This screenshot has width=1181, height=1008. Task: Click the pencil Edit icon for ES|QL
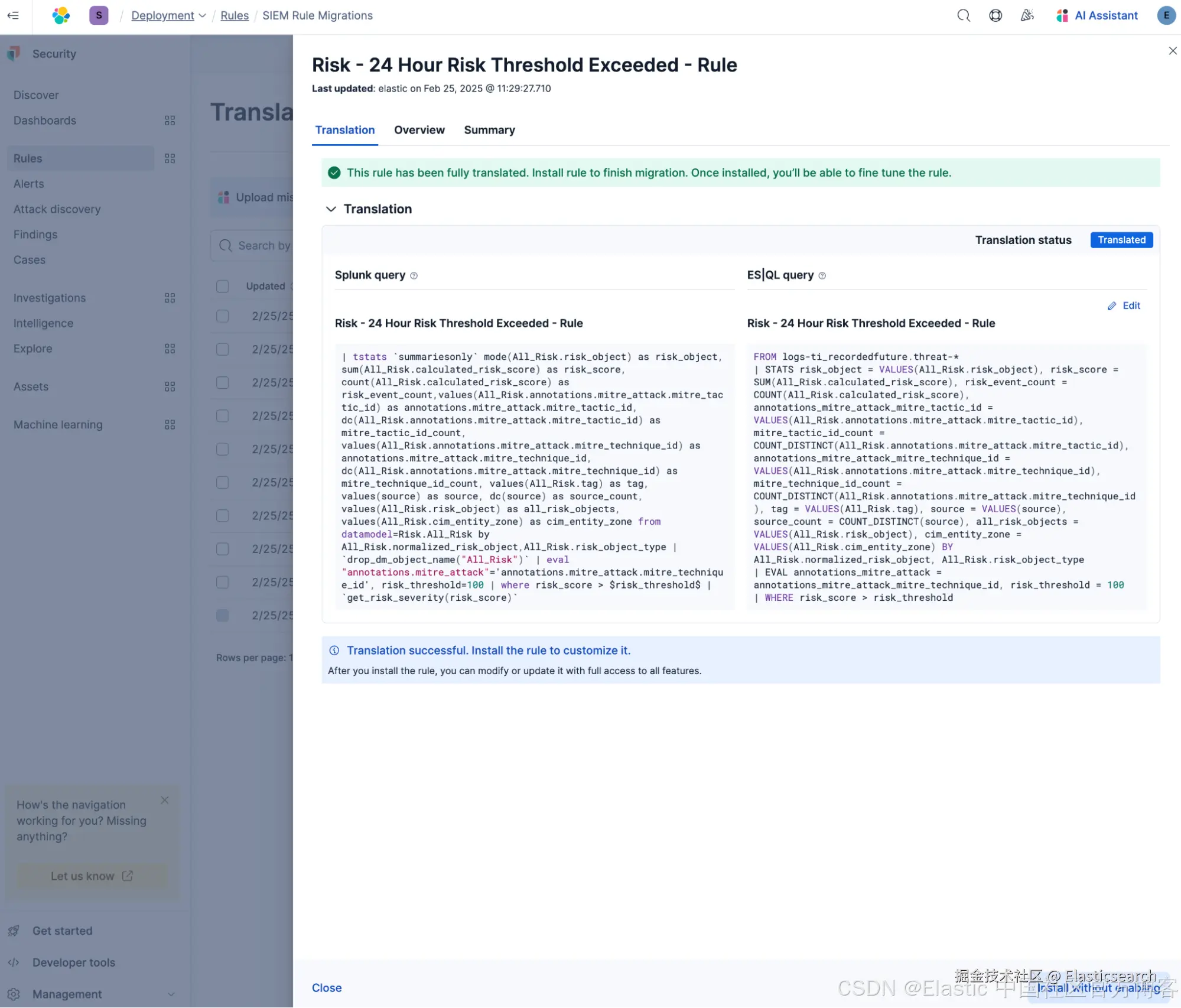1112,305
